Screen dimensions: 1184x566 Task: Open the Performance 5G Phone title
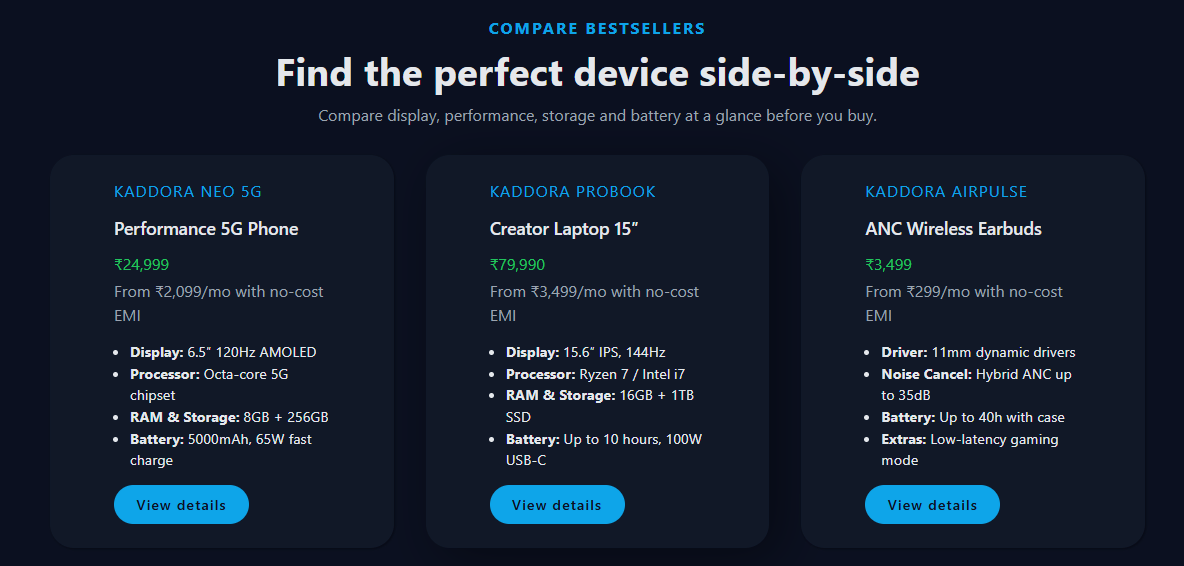coord(206,229)
